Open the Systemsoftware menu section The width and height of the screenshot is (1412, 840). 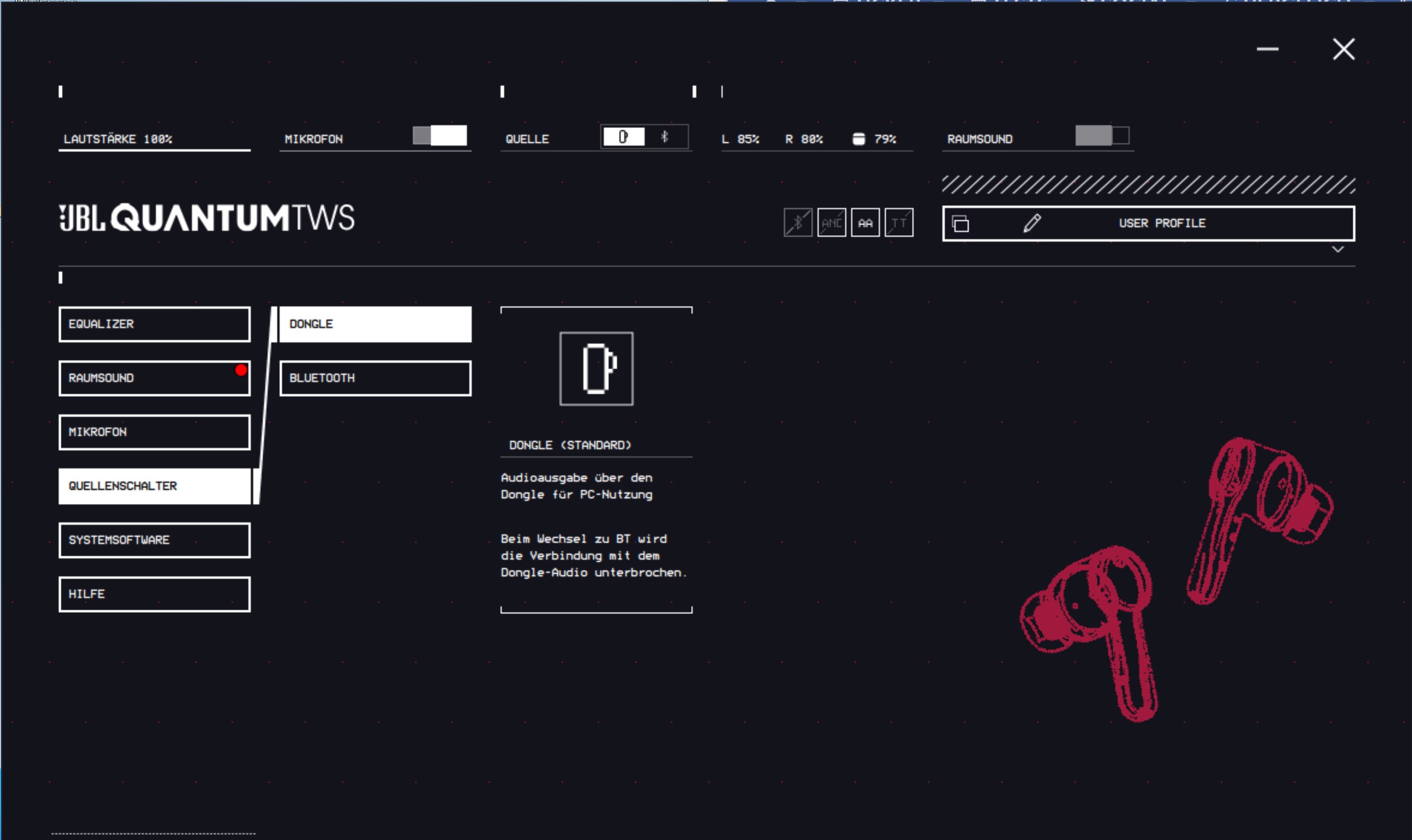[x=154, y=540]
